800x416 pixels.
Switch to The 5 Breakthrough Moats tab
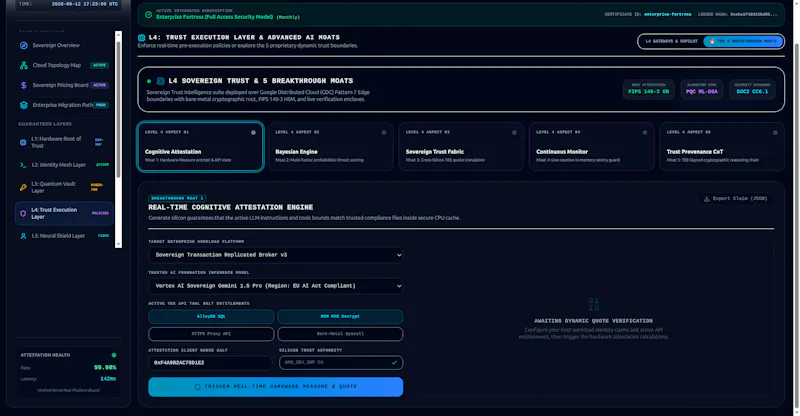(743, 41)
